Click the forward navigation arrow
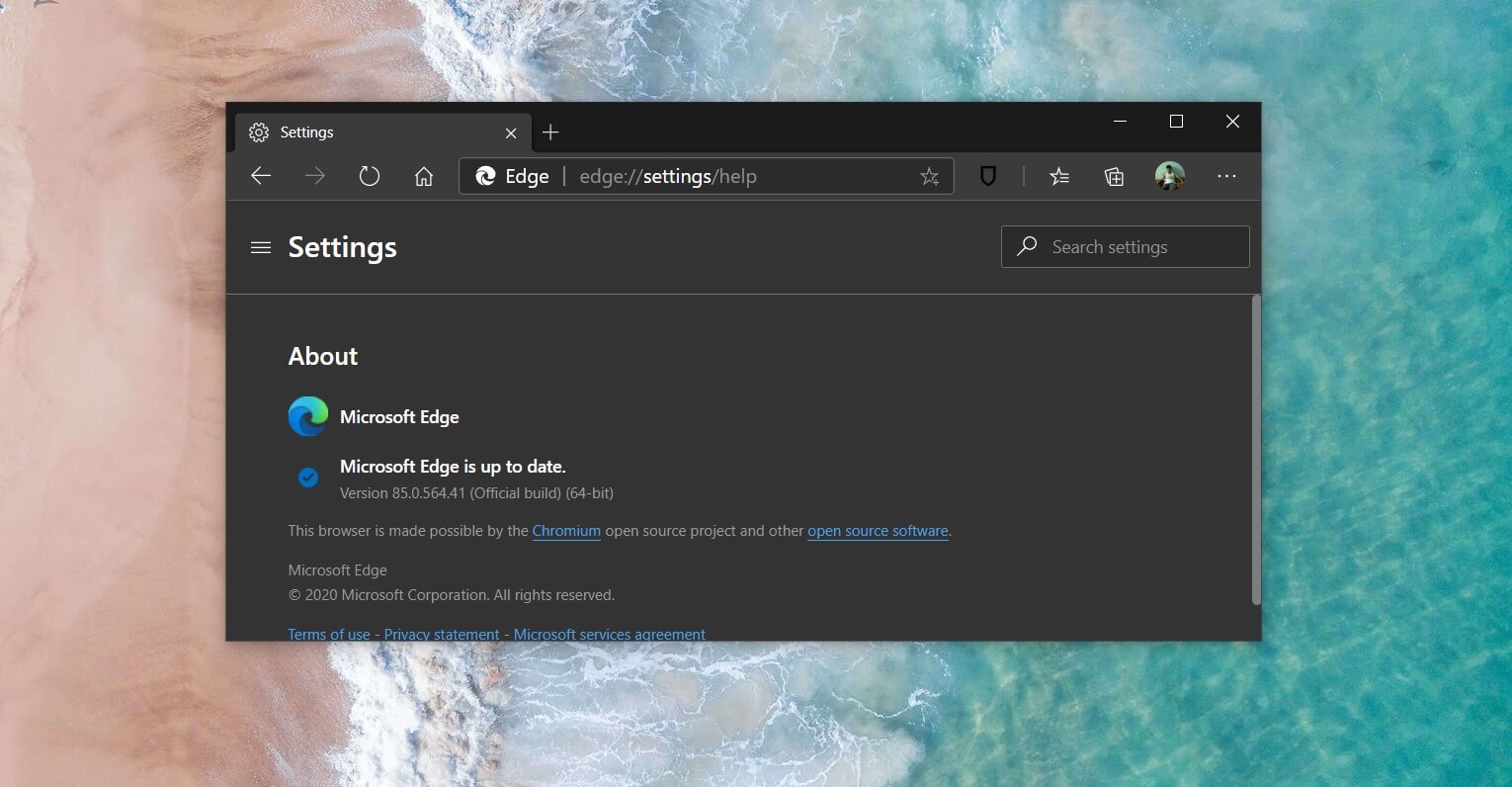 pyautogui.click(x=315, y=176)
